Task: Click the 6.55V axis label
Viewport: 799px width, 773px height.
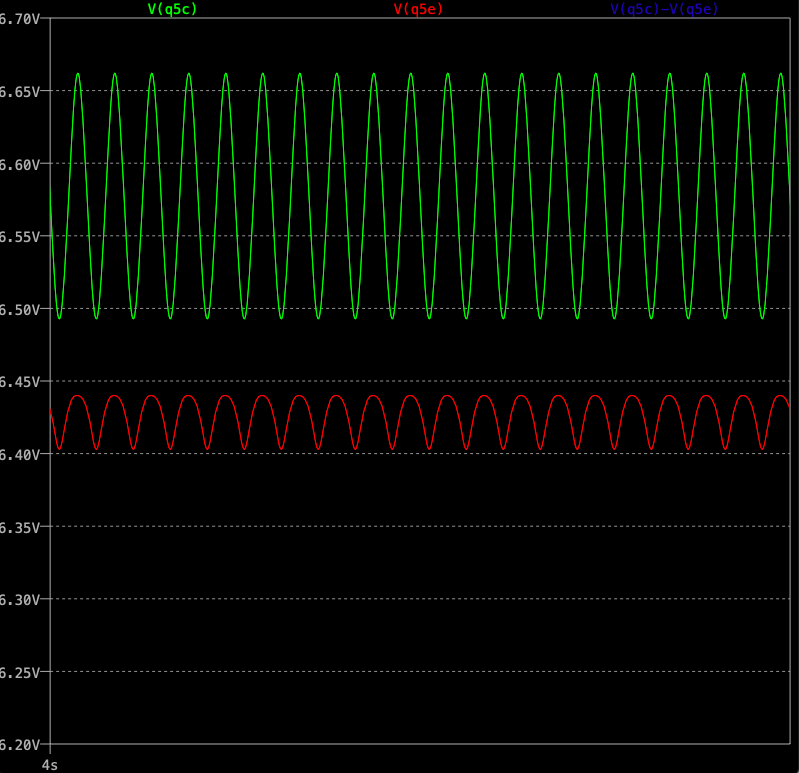Action: pyautogui.click(x=19, y=237)
